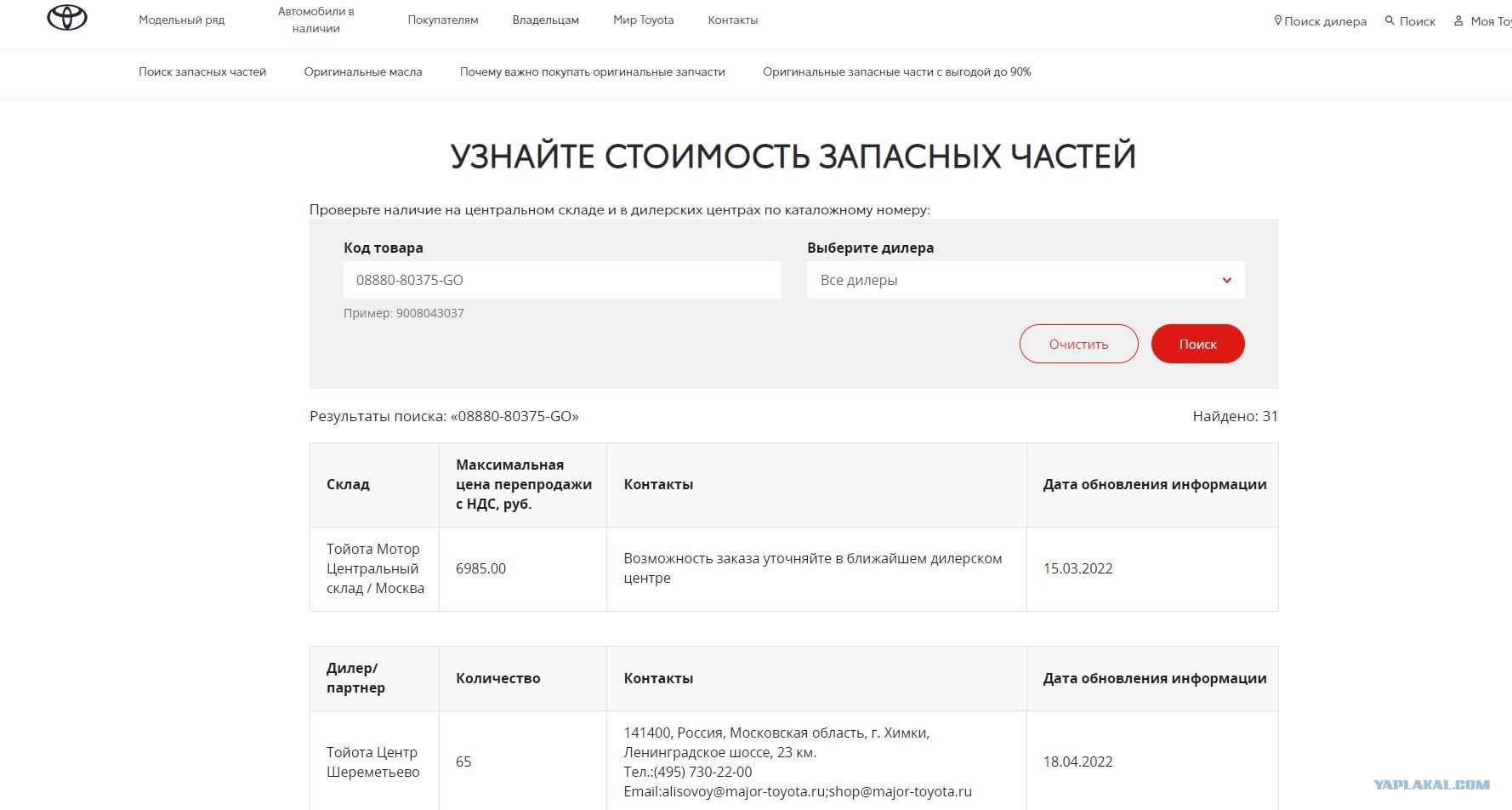The height and width of the screenshot is (810, 1512).
Task: Click the magnifier search icon in header
Action: (1390, 20)
